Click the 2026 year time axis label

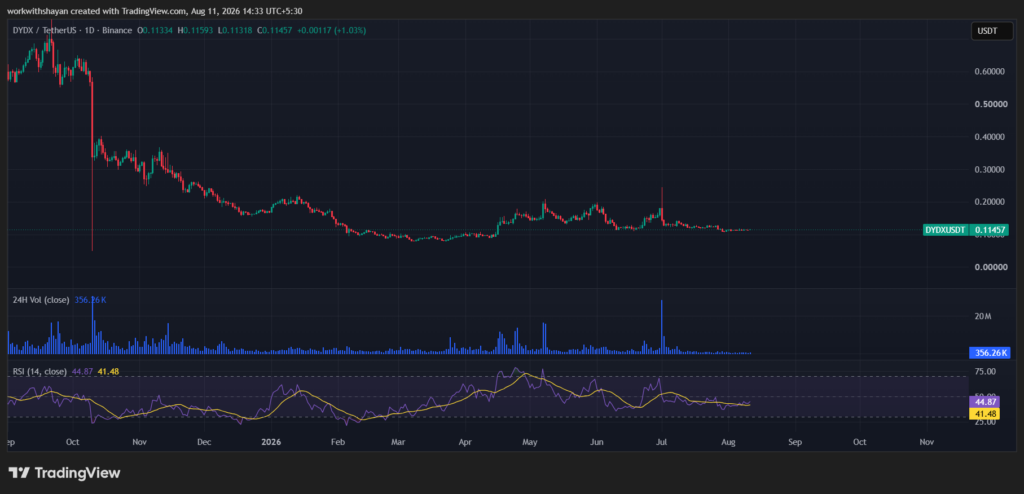point(270,442)
